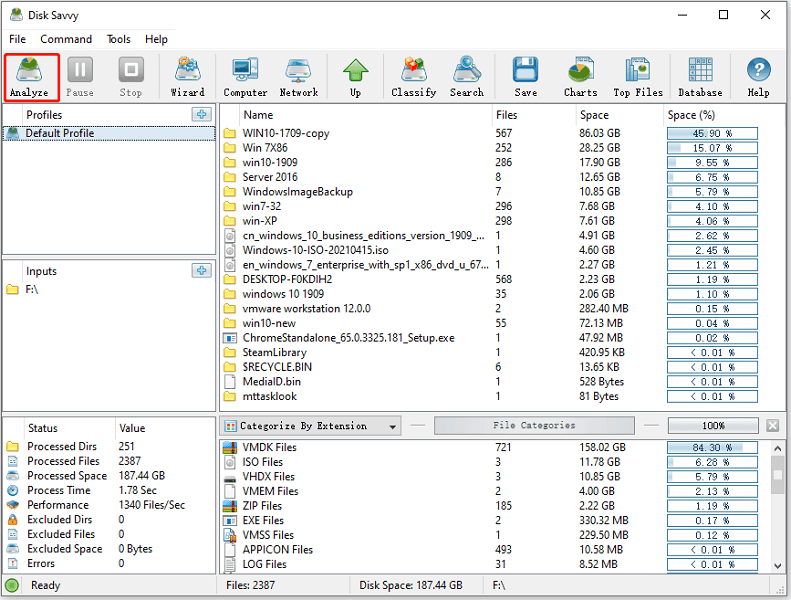791x600 pixels.
Task: Open the Database toolbar icon
Action: pyautogui.click(x=700, y=77)
